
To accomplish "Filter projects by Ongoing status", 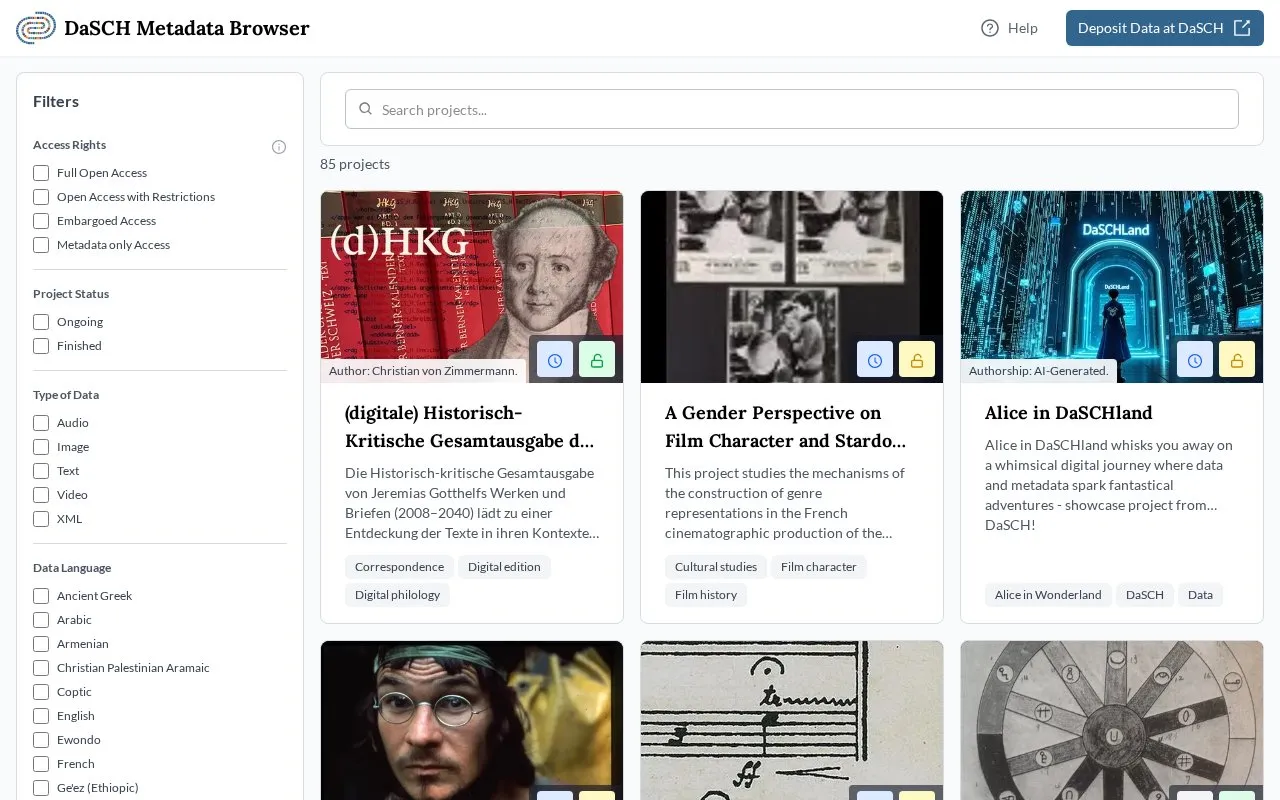I will 41,322.
